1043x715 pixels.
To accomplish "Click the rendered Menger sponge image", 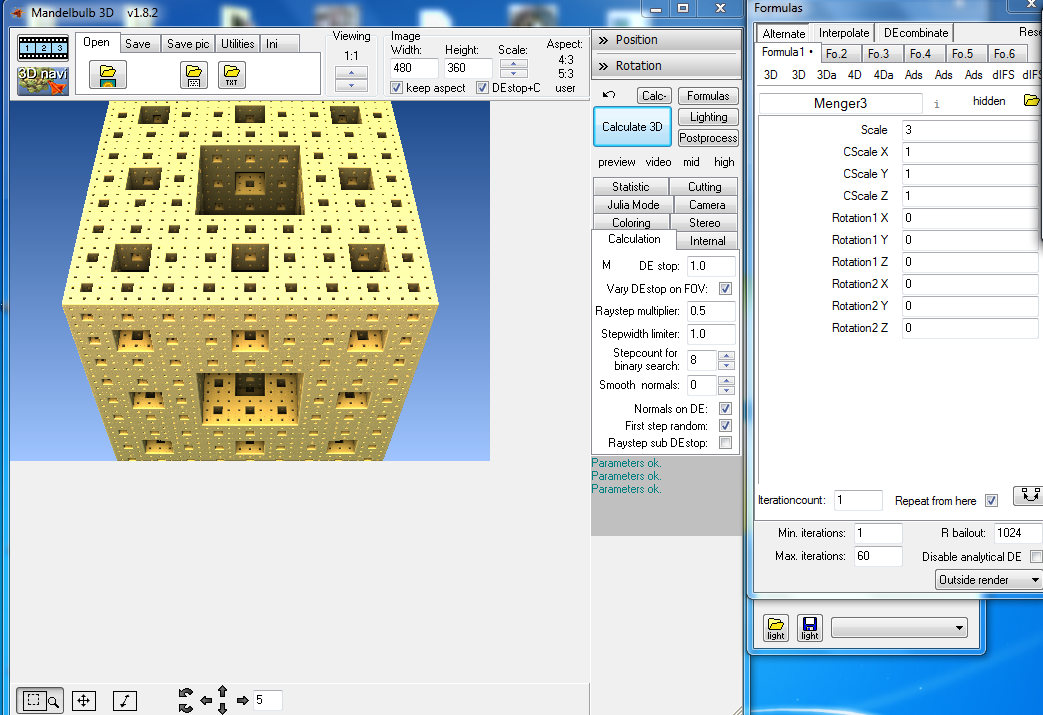I will click(x=250, y=281).
